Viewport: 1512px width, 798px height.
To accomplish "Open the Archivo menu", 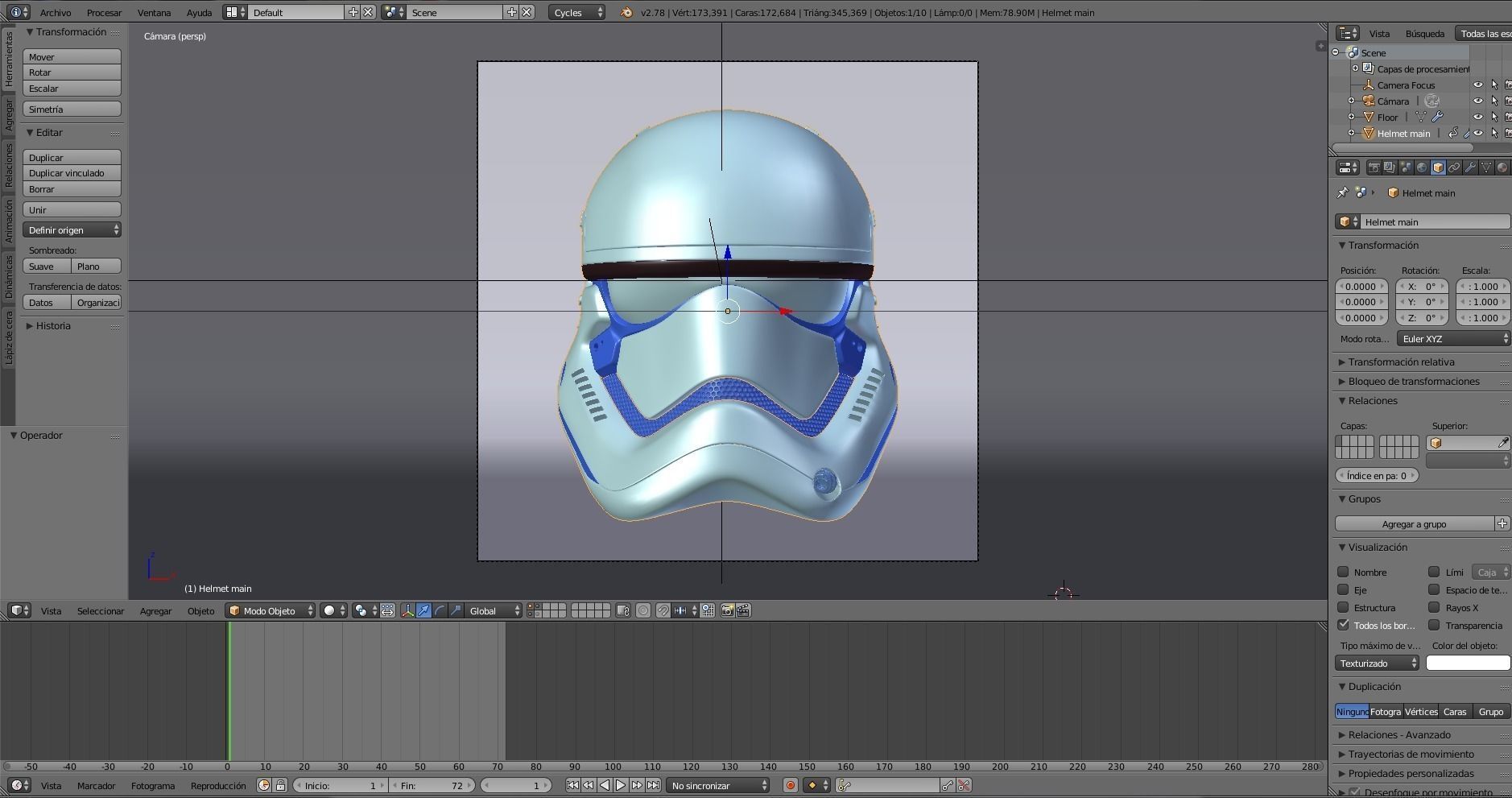I will tap(56, 13).
